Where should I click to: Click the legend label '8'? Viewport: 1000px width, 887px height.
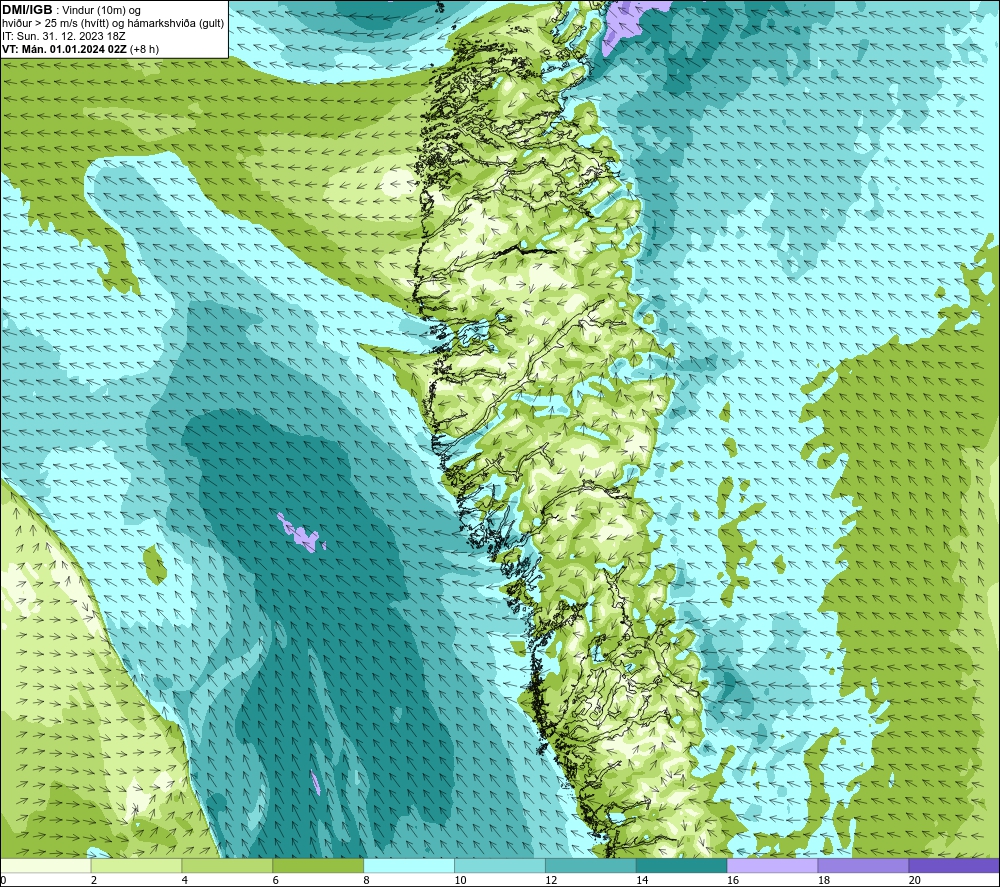pos(366,880)
